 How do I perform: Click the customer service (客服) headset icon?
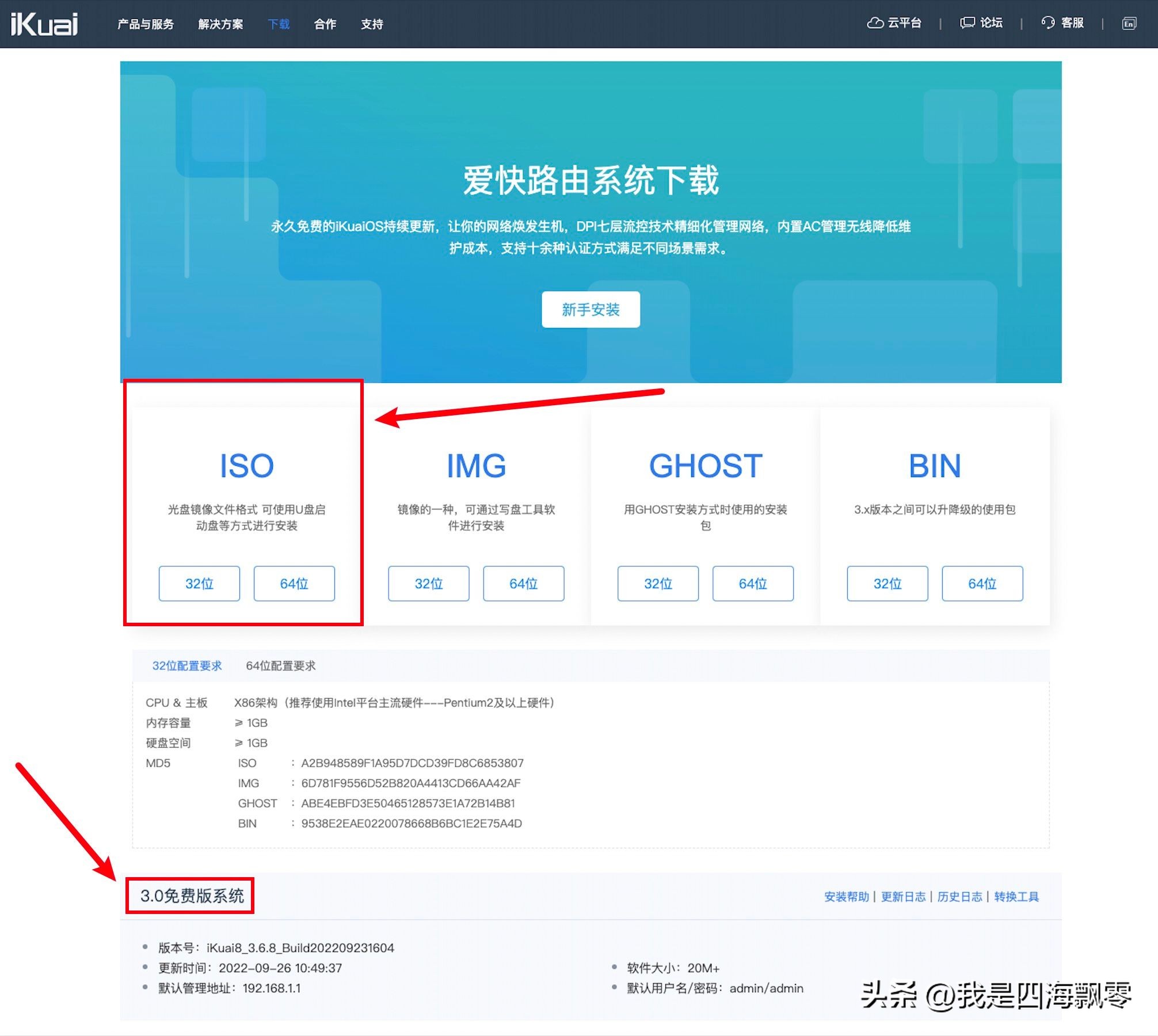pyautogui.click(x=1048, y=23)
